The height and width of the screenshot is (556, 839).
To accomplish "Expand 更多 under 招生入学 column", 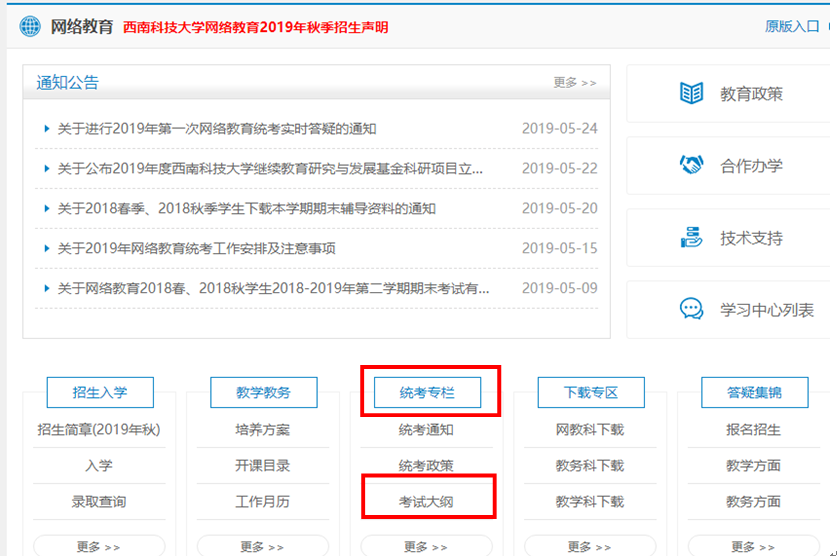I will (98, 547).
